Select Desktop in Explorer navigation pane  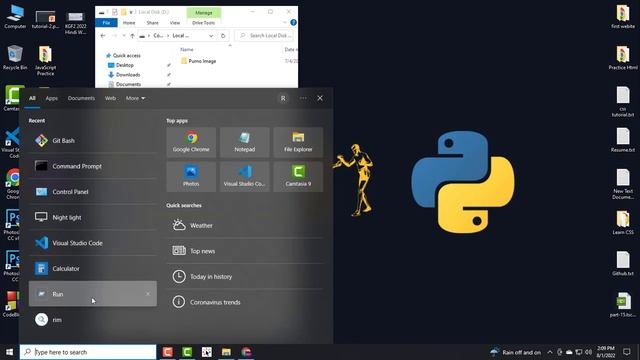tap(120, 65)
